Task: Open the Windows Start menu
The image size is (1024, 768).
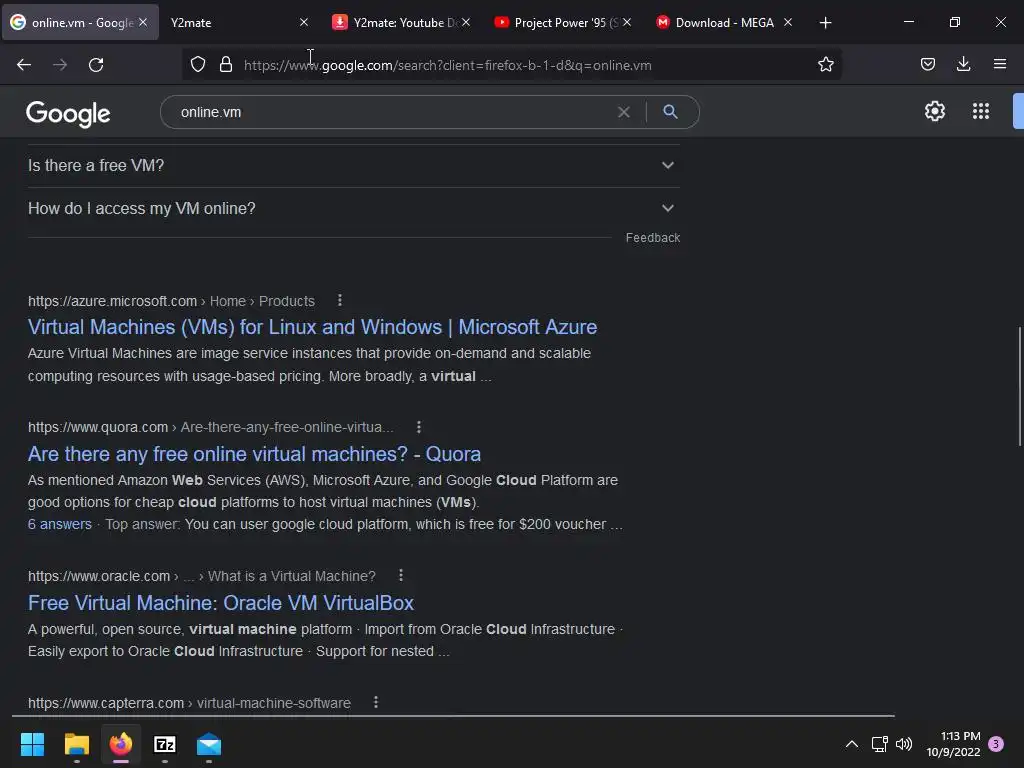Action: pyautogui.click(x=32, y=744)
